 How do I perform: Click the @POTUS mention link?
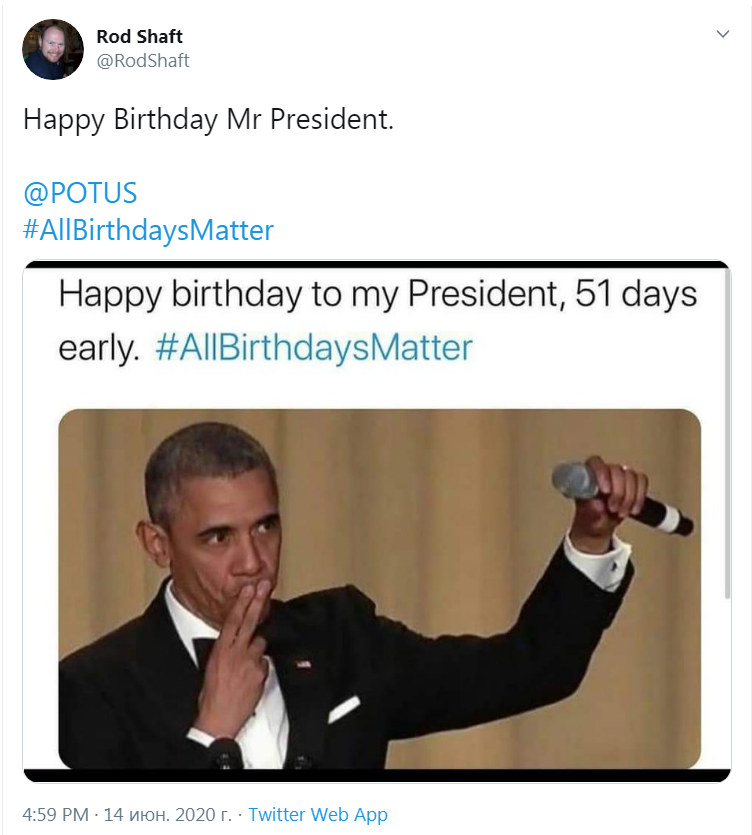coord(80,193)
